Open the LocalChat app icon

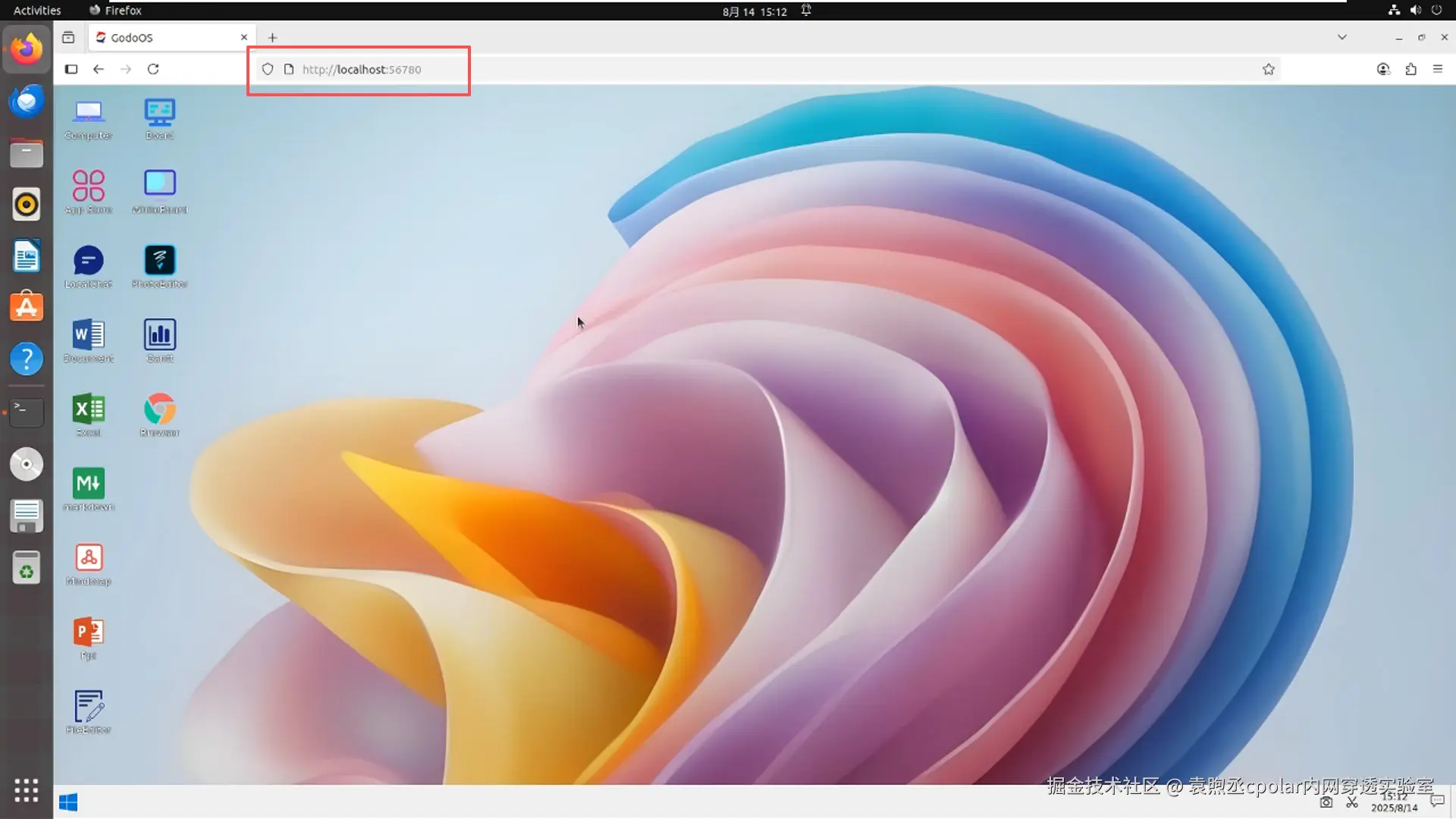coord(89,267)
